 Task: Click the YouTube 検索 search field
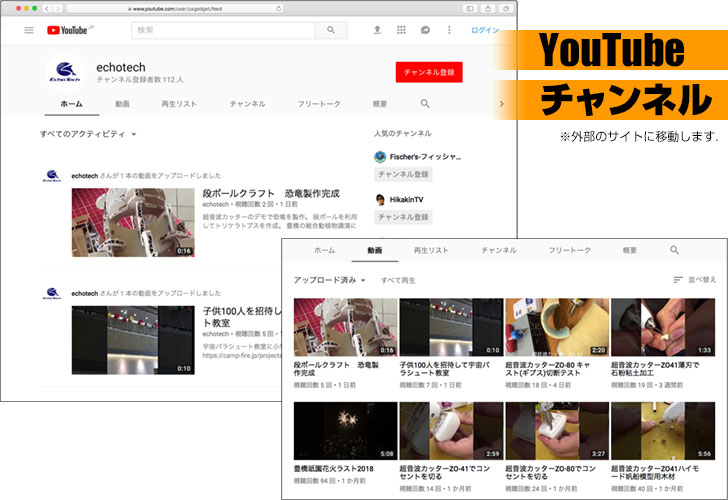pyautogui.click(x=223, y=30)
